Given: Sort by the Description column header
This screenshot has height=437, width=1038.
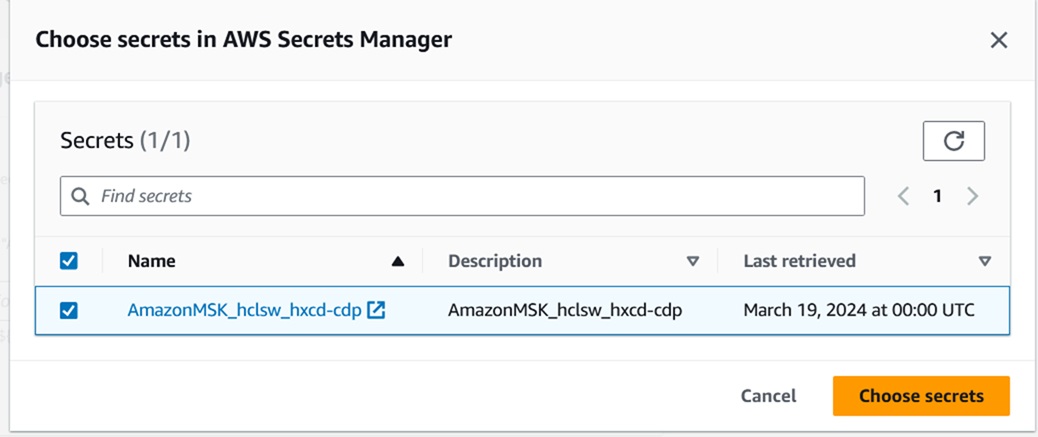Looking at the screenshot, I should click(x=495, y=261).
